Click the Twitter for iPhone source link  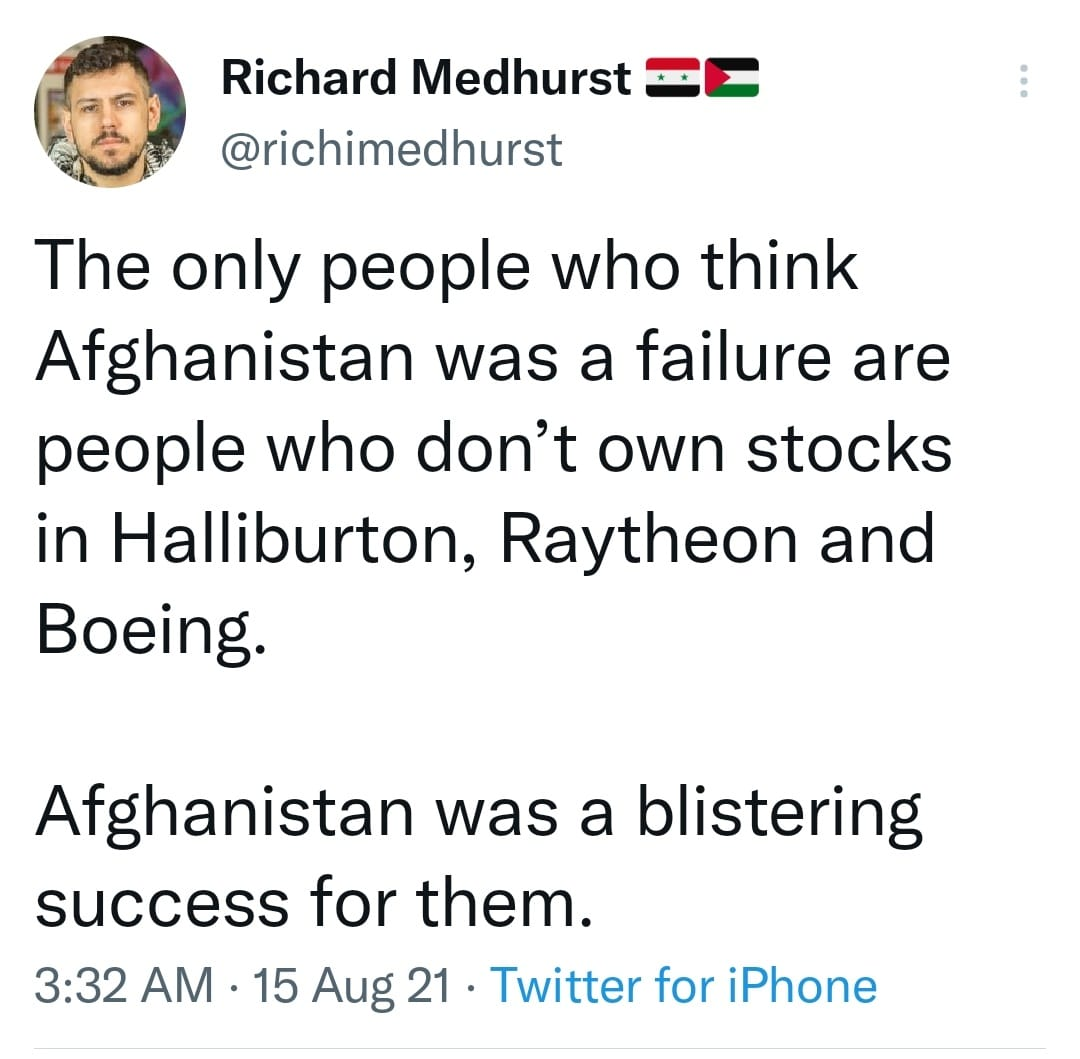(684, 986)
